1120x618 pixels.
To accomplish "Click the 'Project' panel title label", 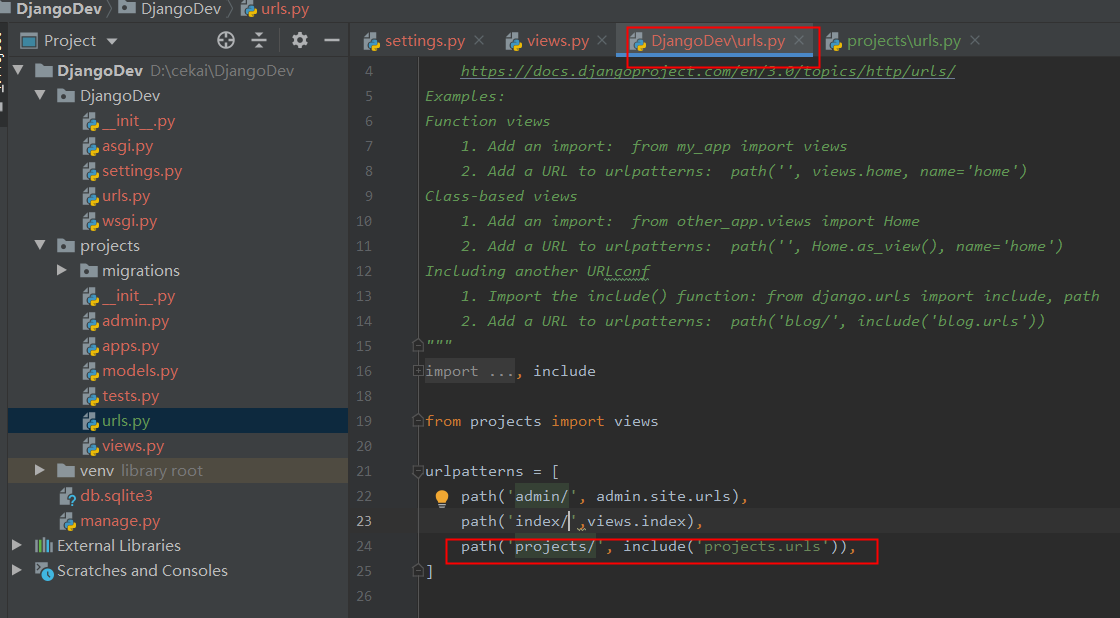I will point(70,41).
